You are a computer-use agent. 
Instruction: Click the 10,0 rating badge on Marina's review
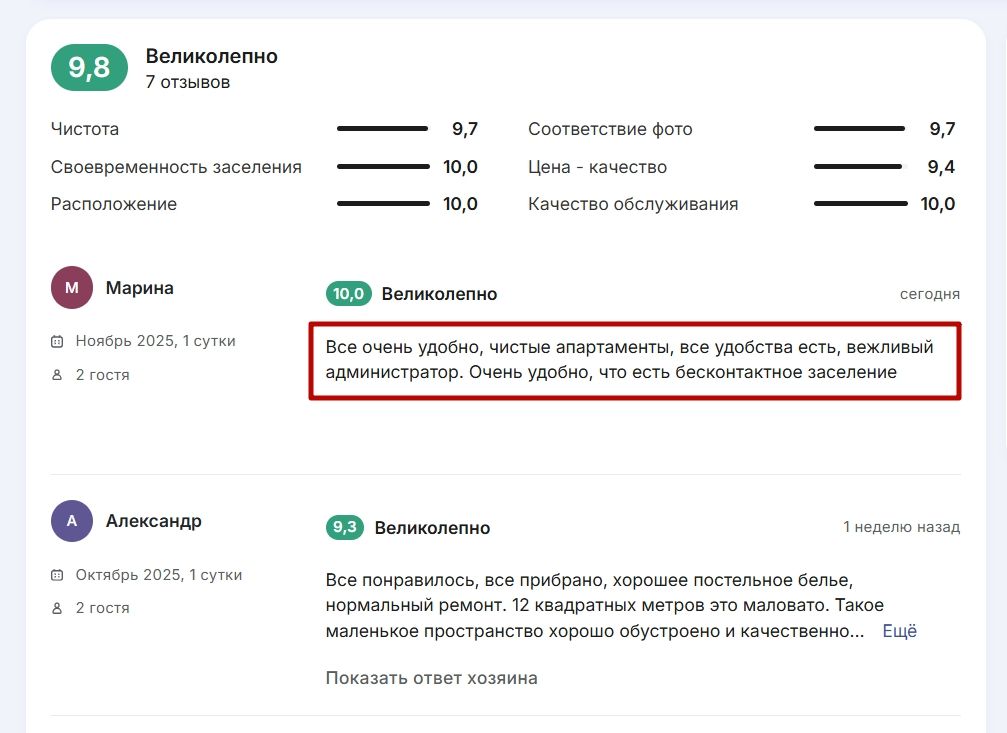349,294
